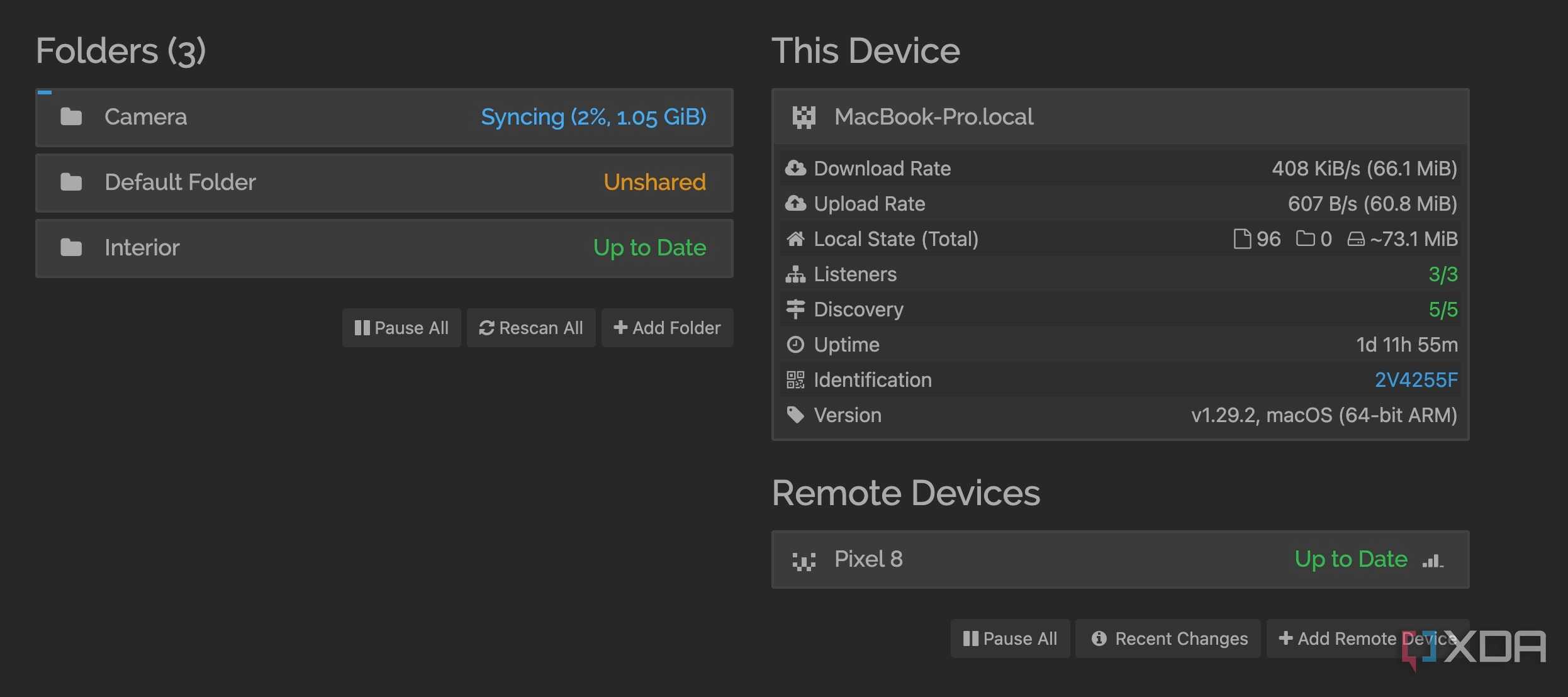Click the Download Rate cloud icon
The width and height of the screenshot is (1568, 697).
tap(795, 168)
